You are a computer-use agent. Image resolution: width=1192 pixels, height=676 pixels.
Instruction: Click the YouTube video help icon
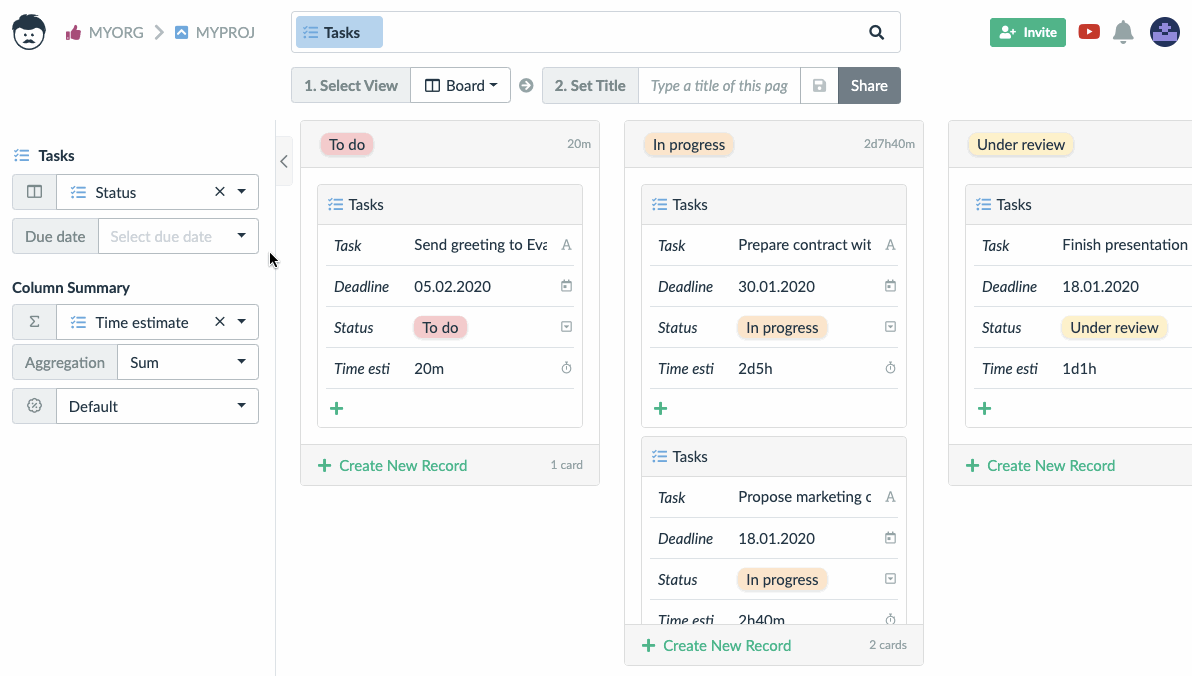(x=1089, y=32)
